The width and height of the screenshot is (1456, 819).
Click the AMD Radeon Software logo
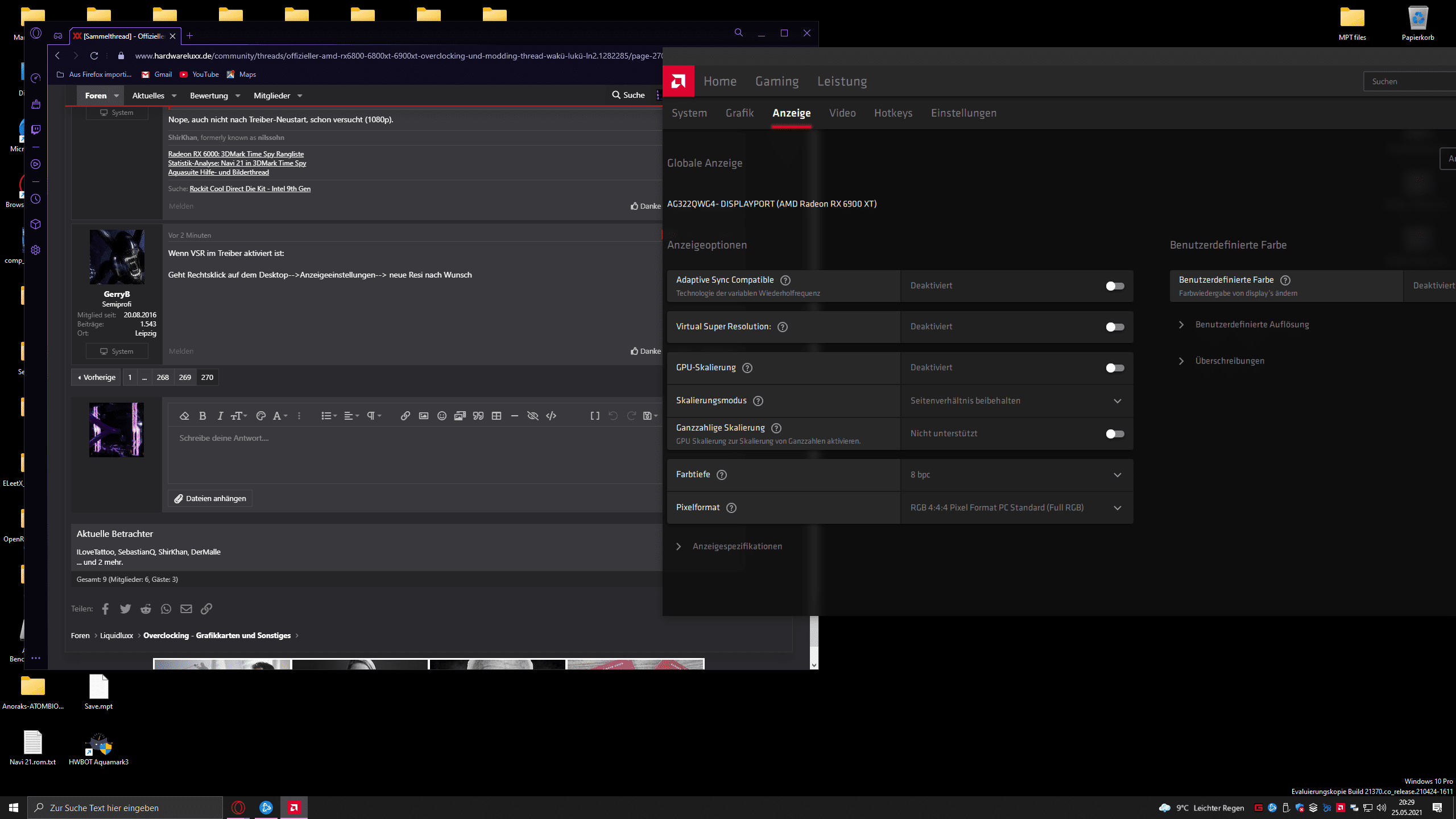(679, 81)
